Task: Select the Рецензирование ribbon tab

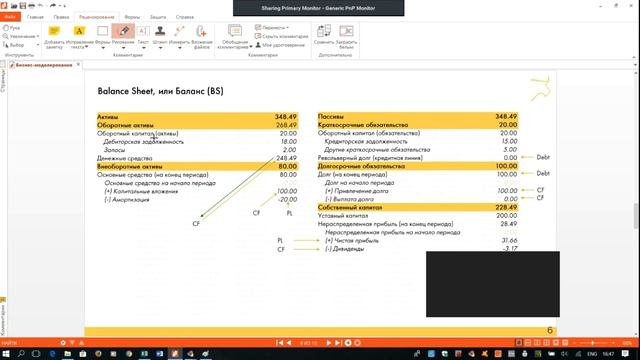Action: click(97, 17)
